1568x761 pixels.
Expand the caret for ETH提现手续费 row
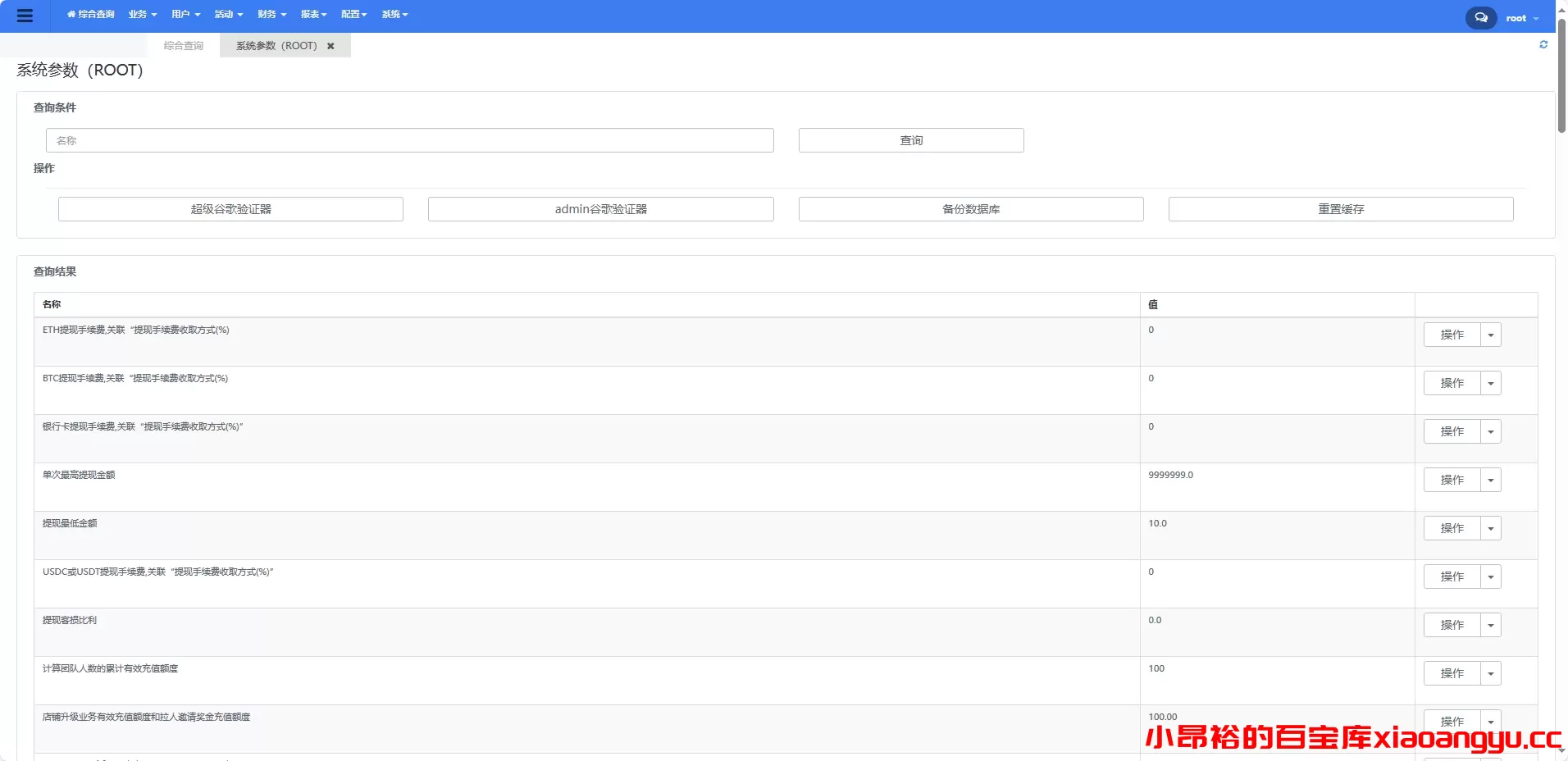[x=1490, y=335]
